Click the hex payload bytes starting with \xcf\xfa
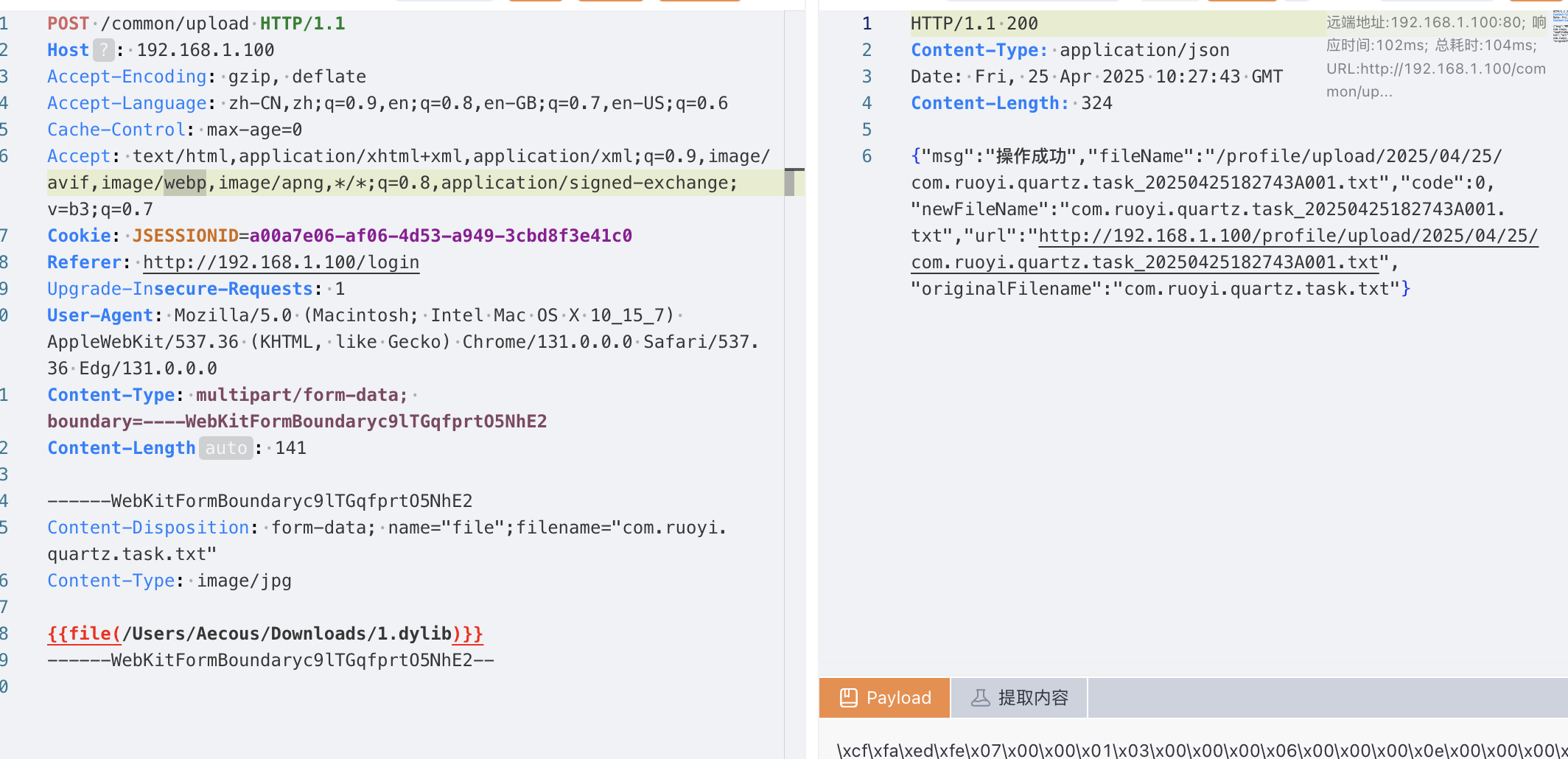 click(1203, 750)
